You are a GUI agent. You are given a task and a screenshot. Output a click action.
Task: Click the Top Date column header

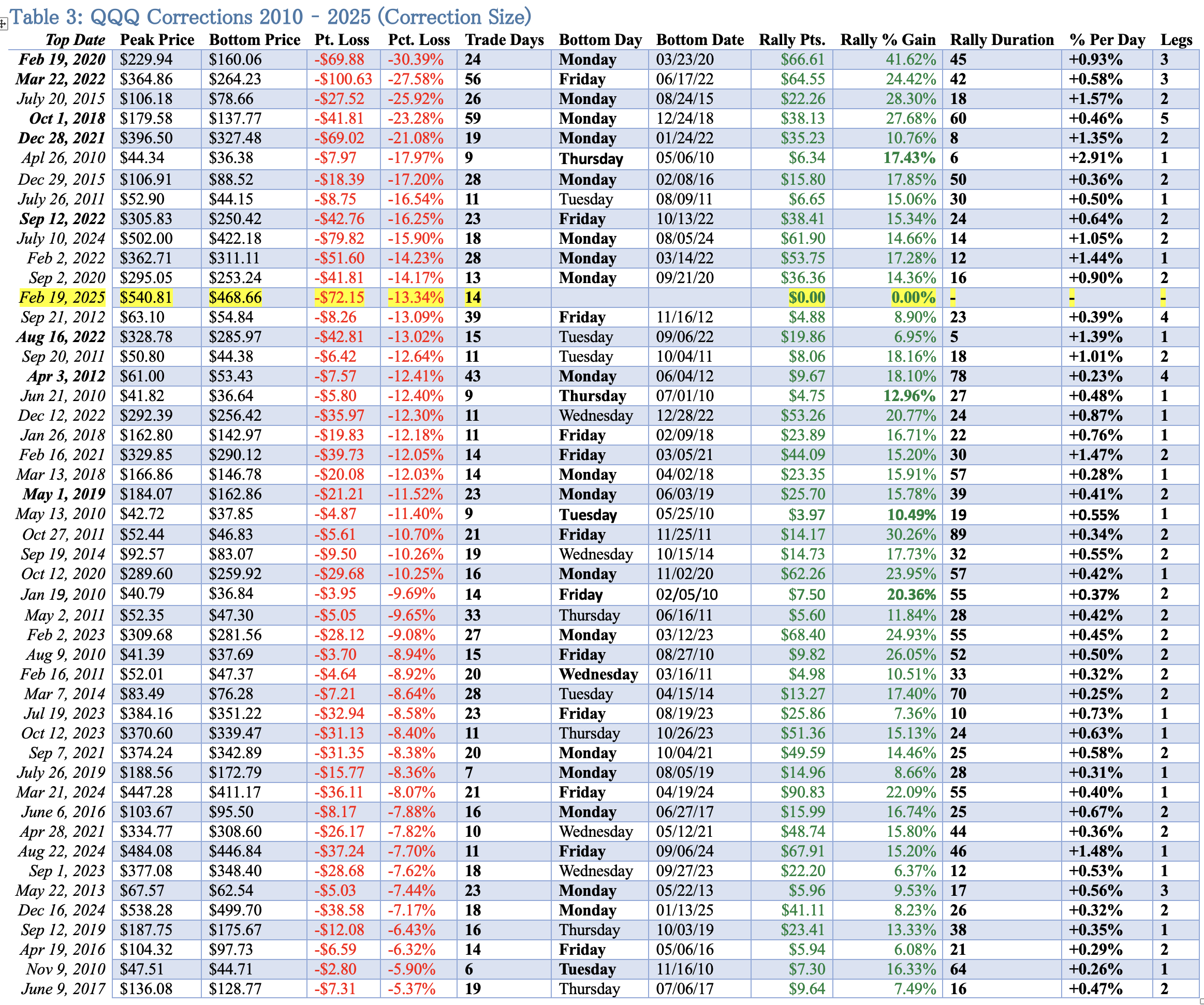pos(75,39)
